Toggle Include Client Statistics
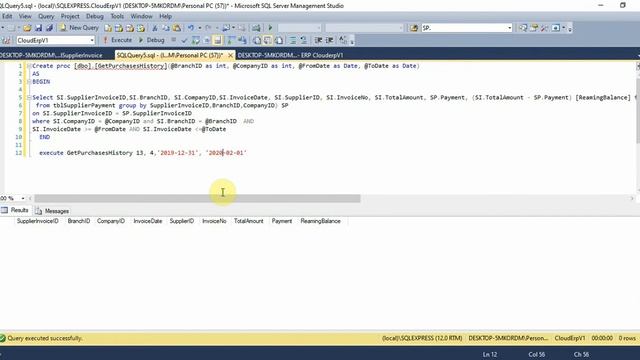Screen dimensions: 640x360 point(242,40)
